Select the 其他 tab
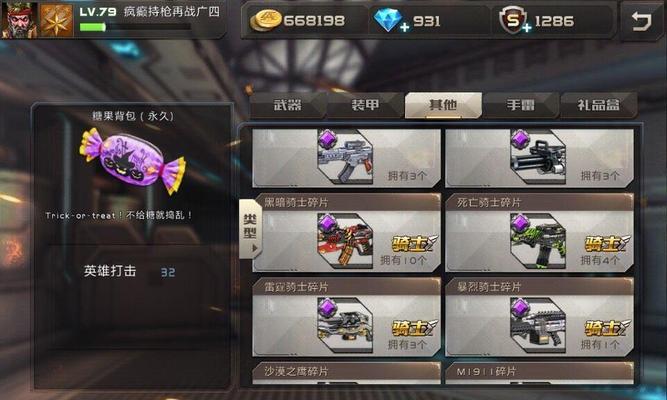The height and width of the screenshot is (400, 667). (x=443, y=105)
